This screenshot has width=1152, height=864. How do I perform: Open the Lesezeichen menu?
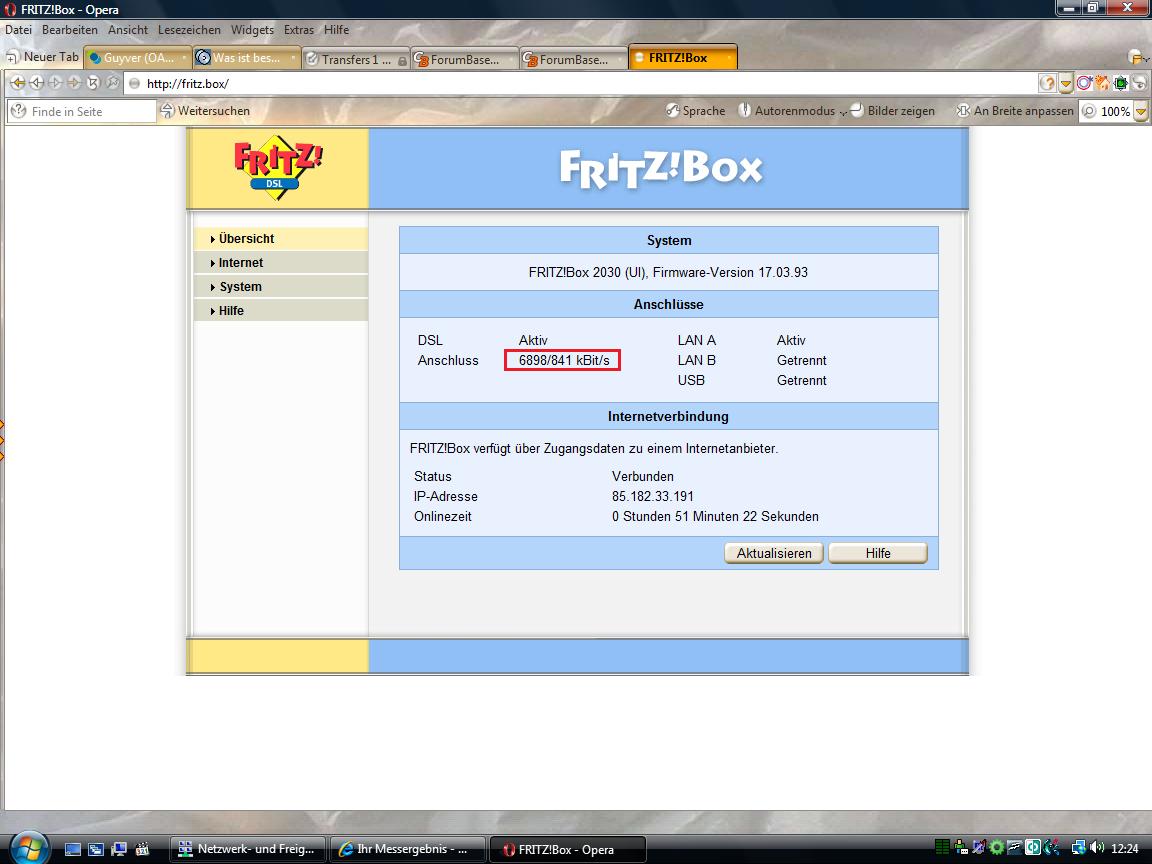pyautogui.click(x=189, y=30)
